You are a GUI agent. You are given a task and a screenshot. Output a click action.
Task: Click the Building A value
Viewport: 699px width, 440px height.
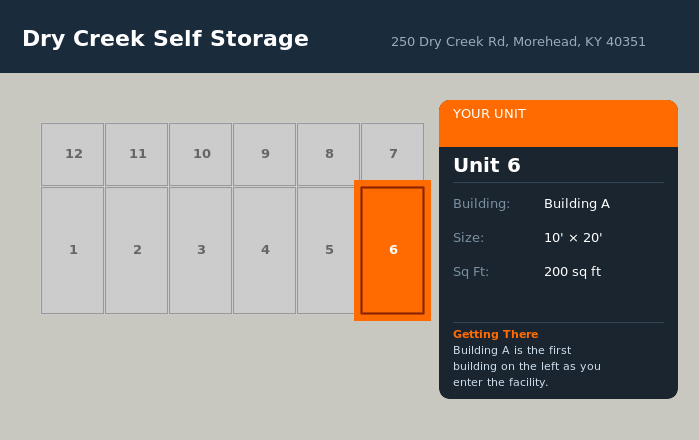coord(577,204)
